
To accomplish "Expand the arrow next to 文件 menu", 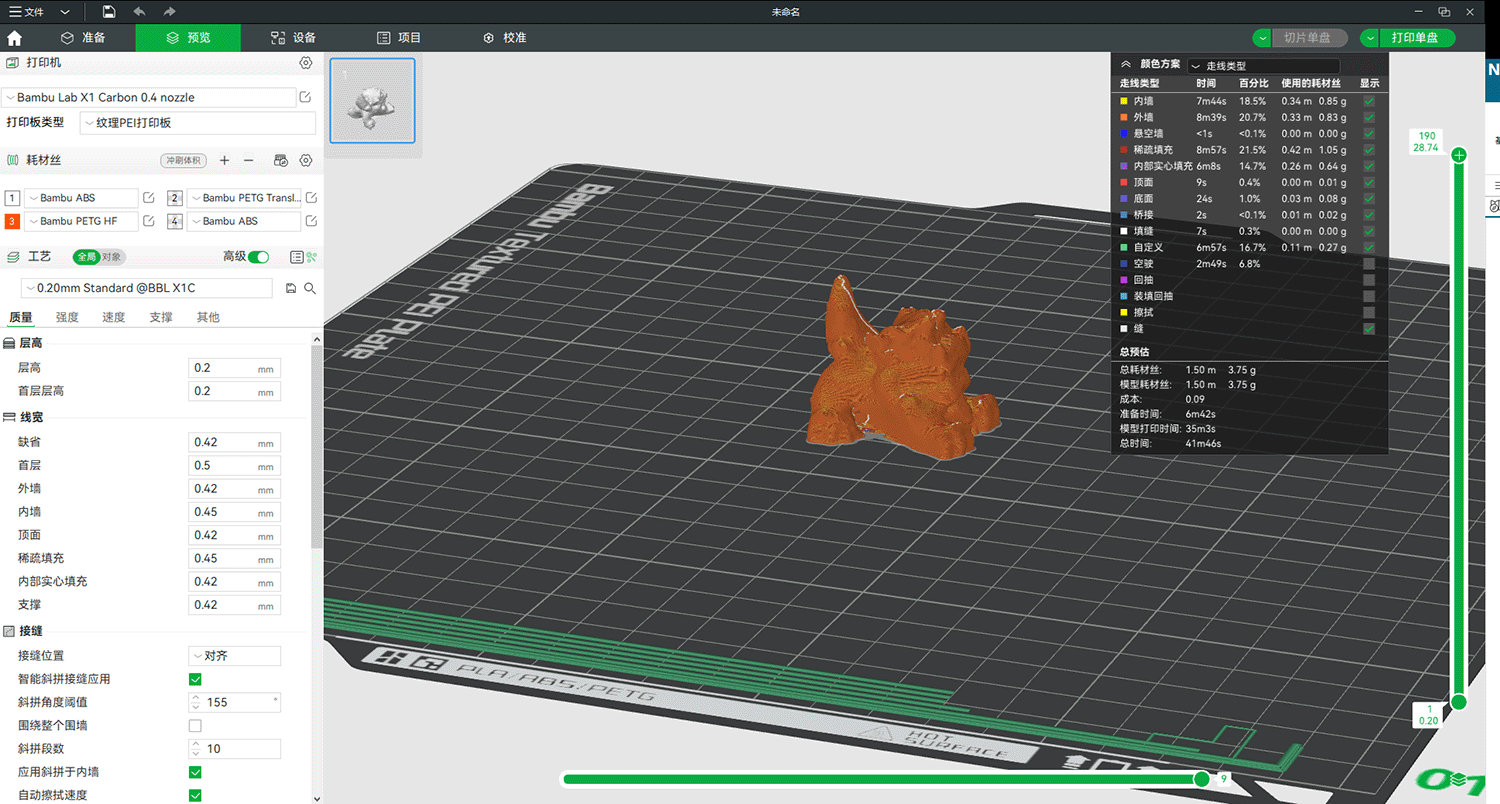I will click(65, 11).
